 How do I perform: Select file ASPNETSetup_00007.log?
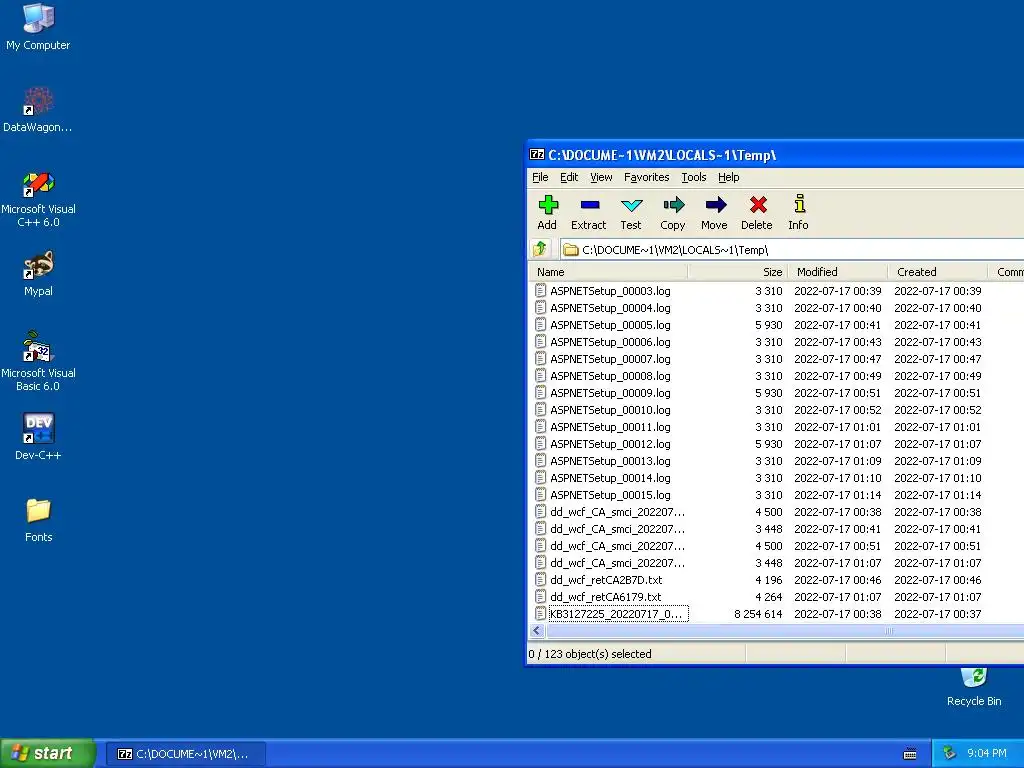pos(610,359)
